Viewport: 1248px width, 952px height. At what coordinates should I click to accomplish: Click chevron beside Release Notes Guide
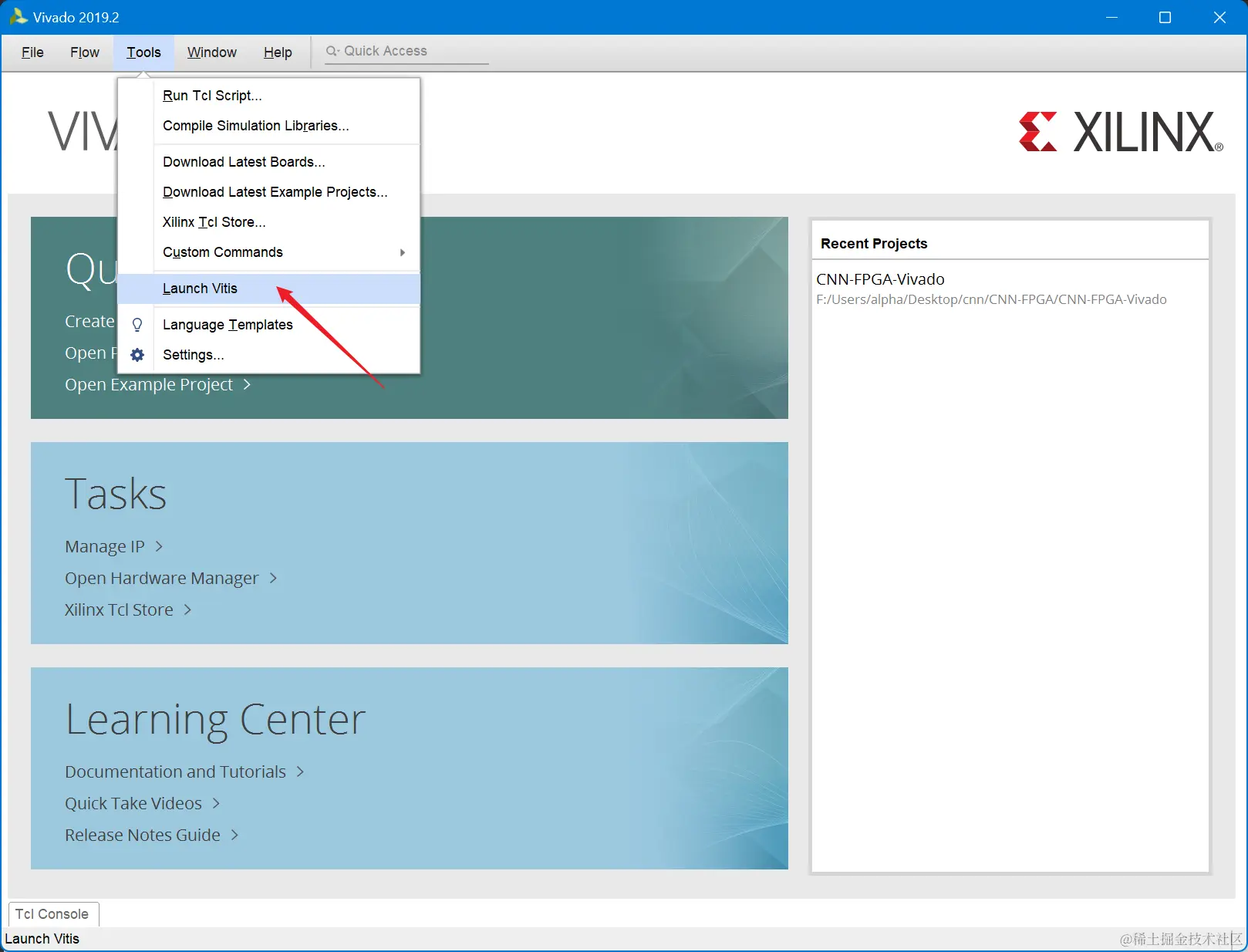click(x=234, y=835)
